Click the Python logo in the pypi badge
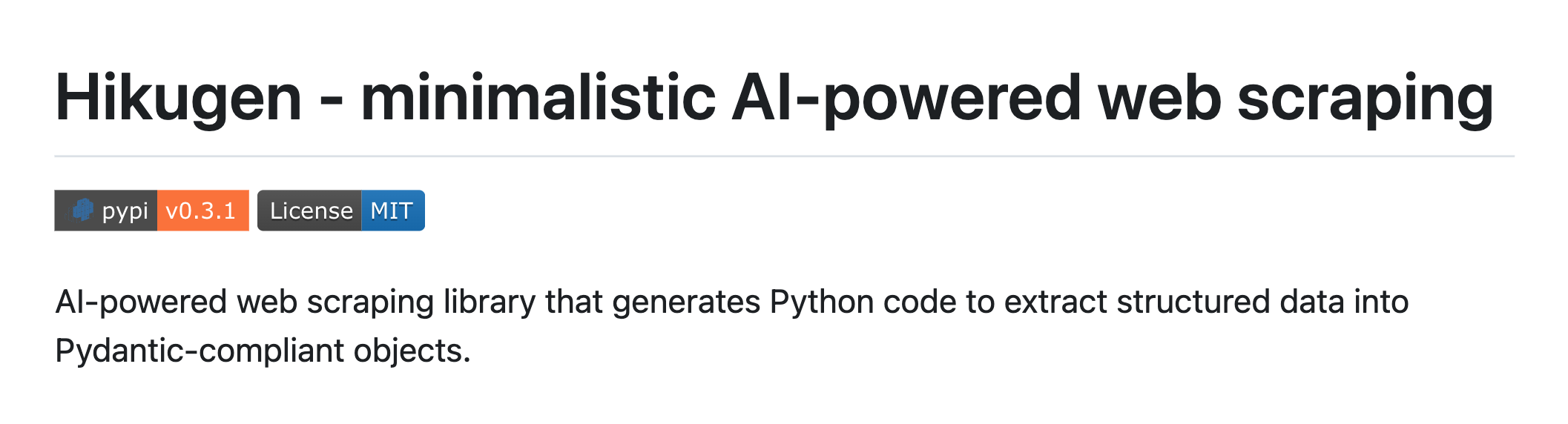The width and height of the screenshot is (1568, 424). click(x=82, y=211)
